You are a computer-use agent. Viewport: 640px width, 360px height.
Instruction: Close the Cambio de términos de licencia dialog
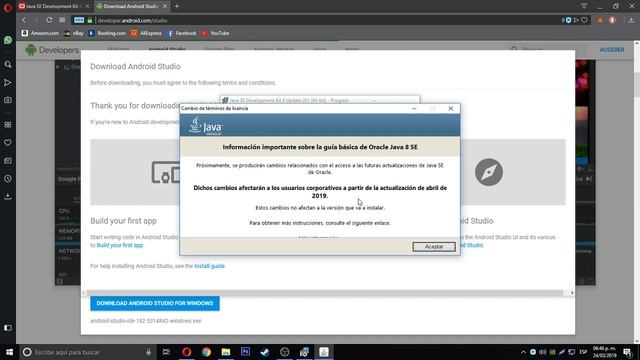[x=451, y=109]
